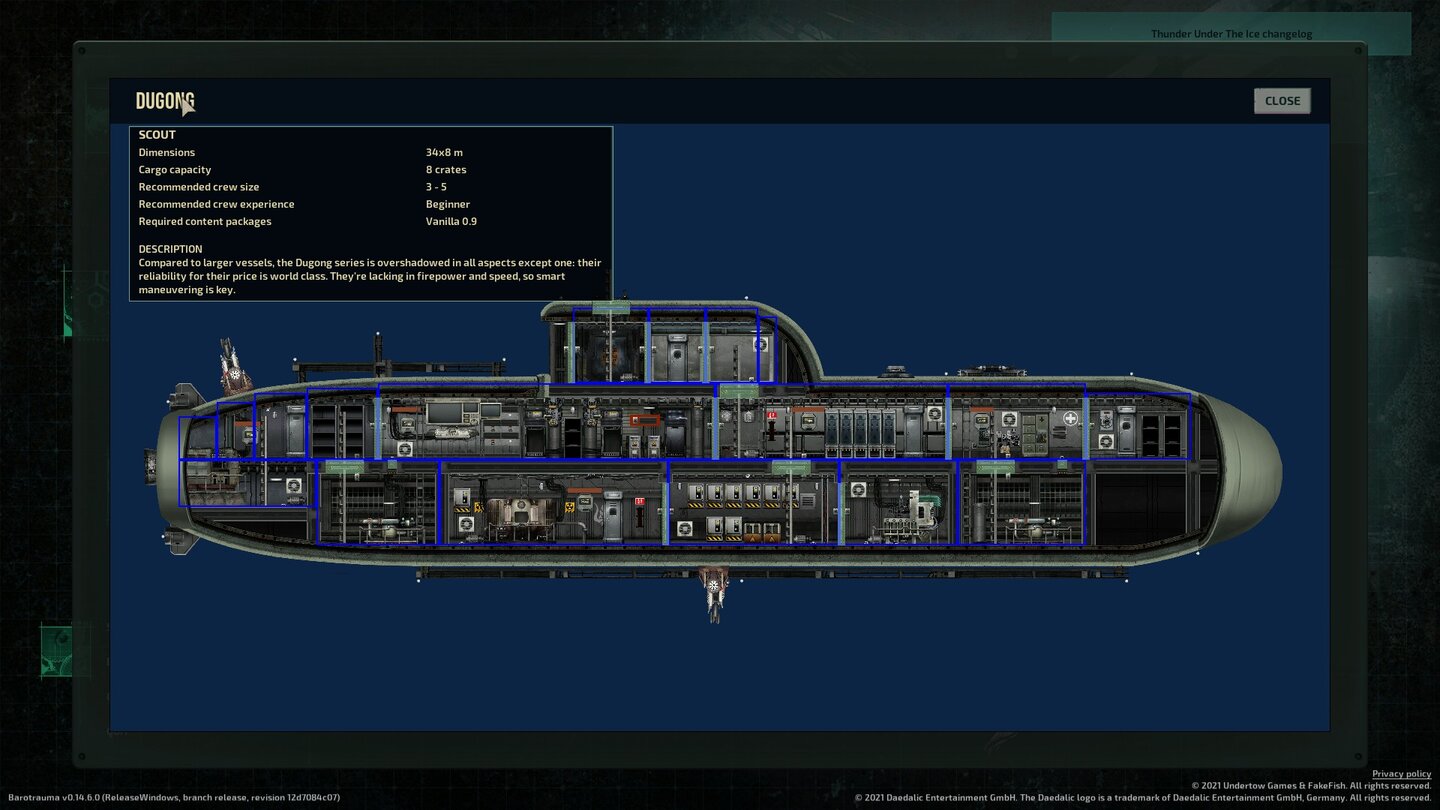Screen dimensions: 1440x810
Task: Click the Dugong description paragraph
Action: [370, 276]
